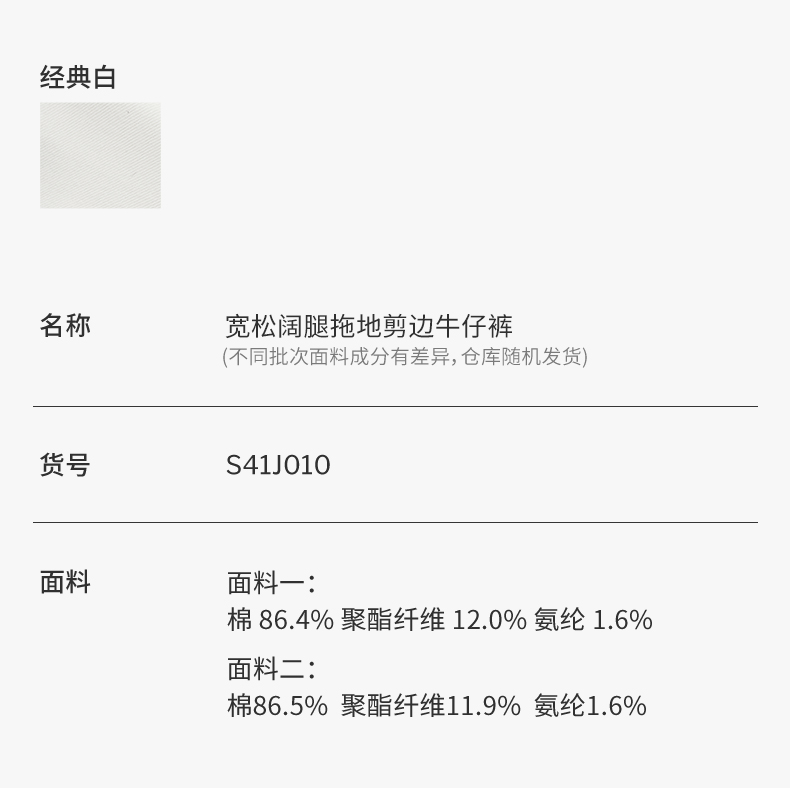790x797 pixels.
Task: Click 宽松阔腿拖地 in the product name
Action: tap(298, 326)
